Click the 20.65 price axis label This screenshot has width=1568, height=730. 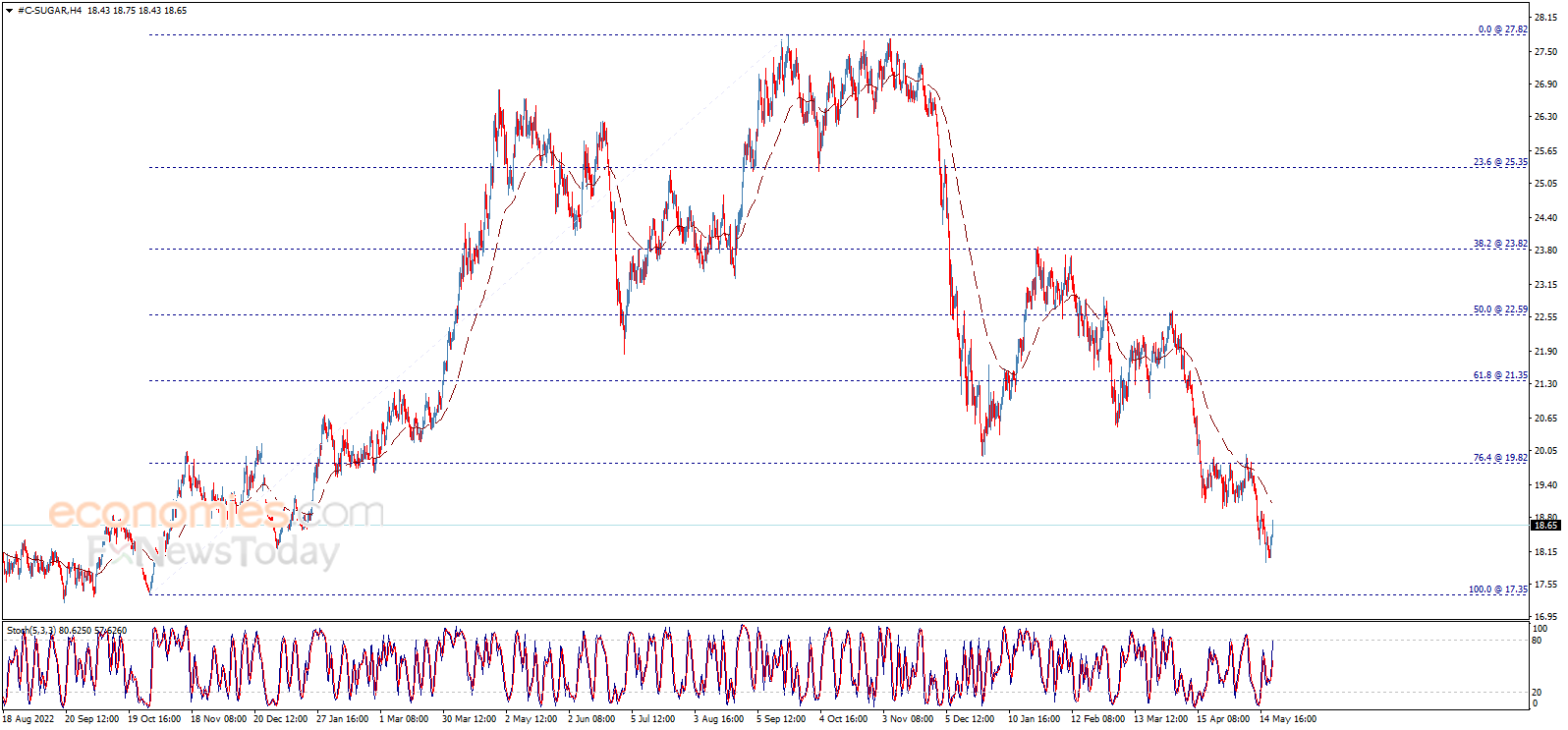click(x=1545, y=418)
